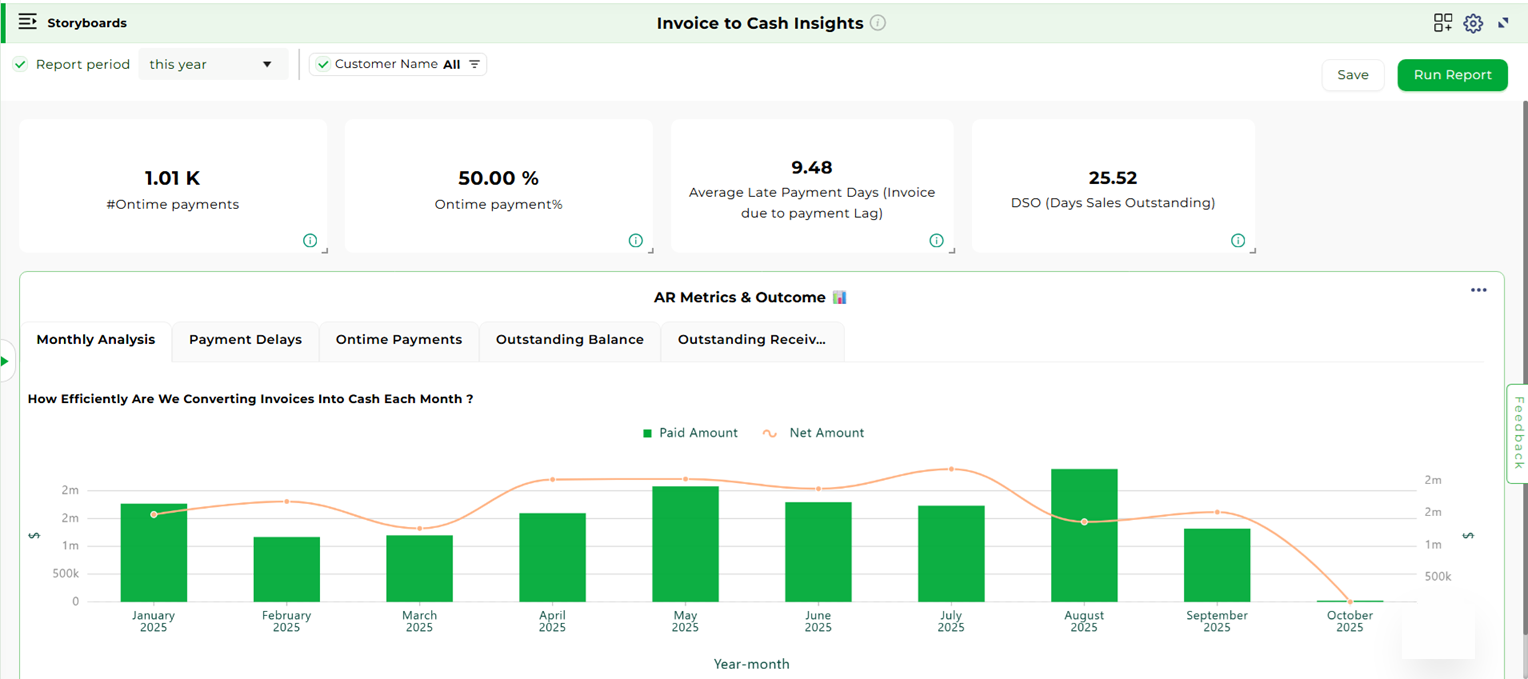Click info icon on Average Late Payment Days card
This screenshot has width=1528, height=679.
pyautogui.click(x=936, y=241)
